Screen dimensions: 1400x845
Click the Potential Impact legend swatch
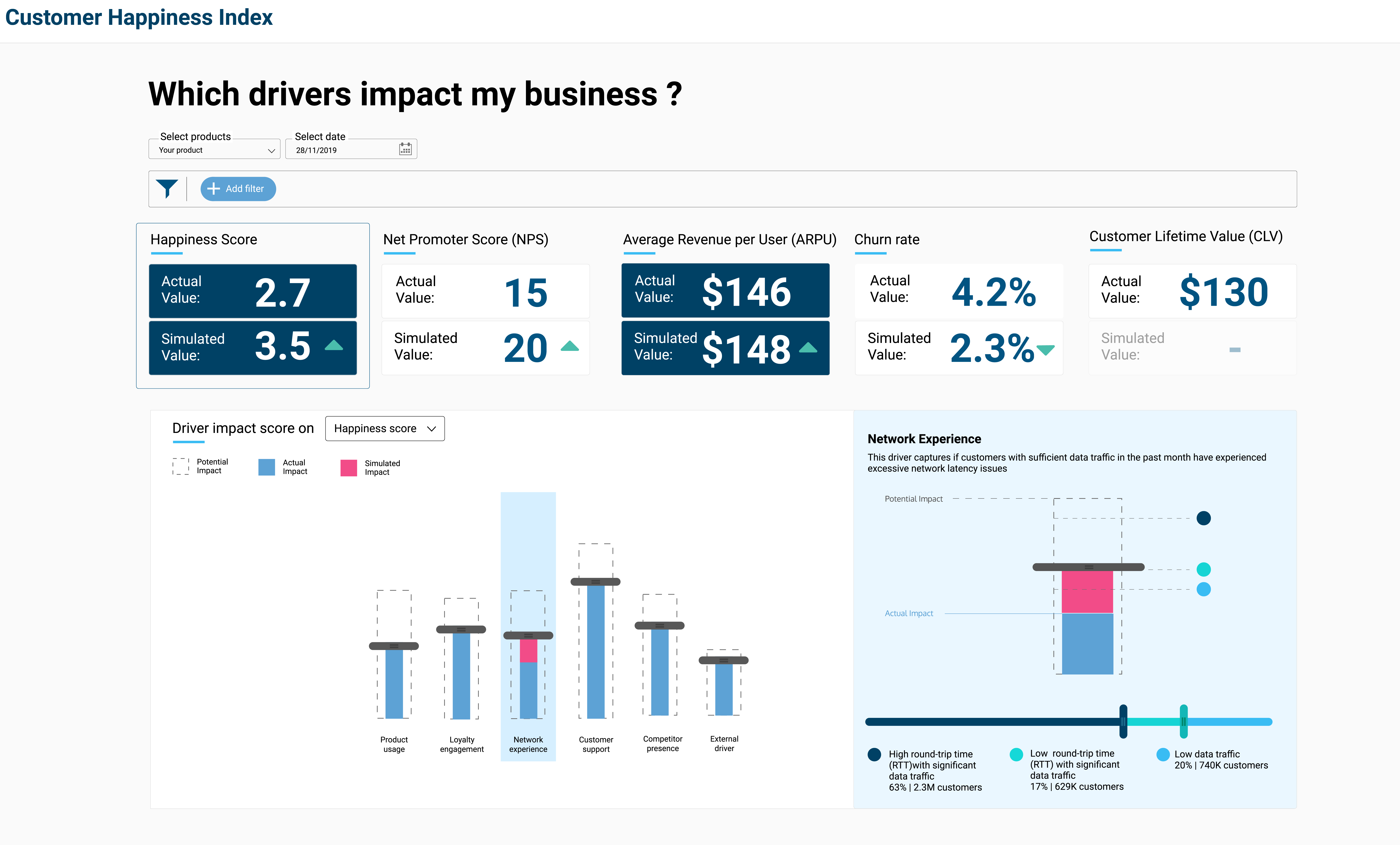(x=181, y=466)
